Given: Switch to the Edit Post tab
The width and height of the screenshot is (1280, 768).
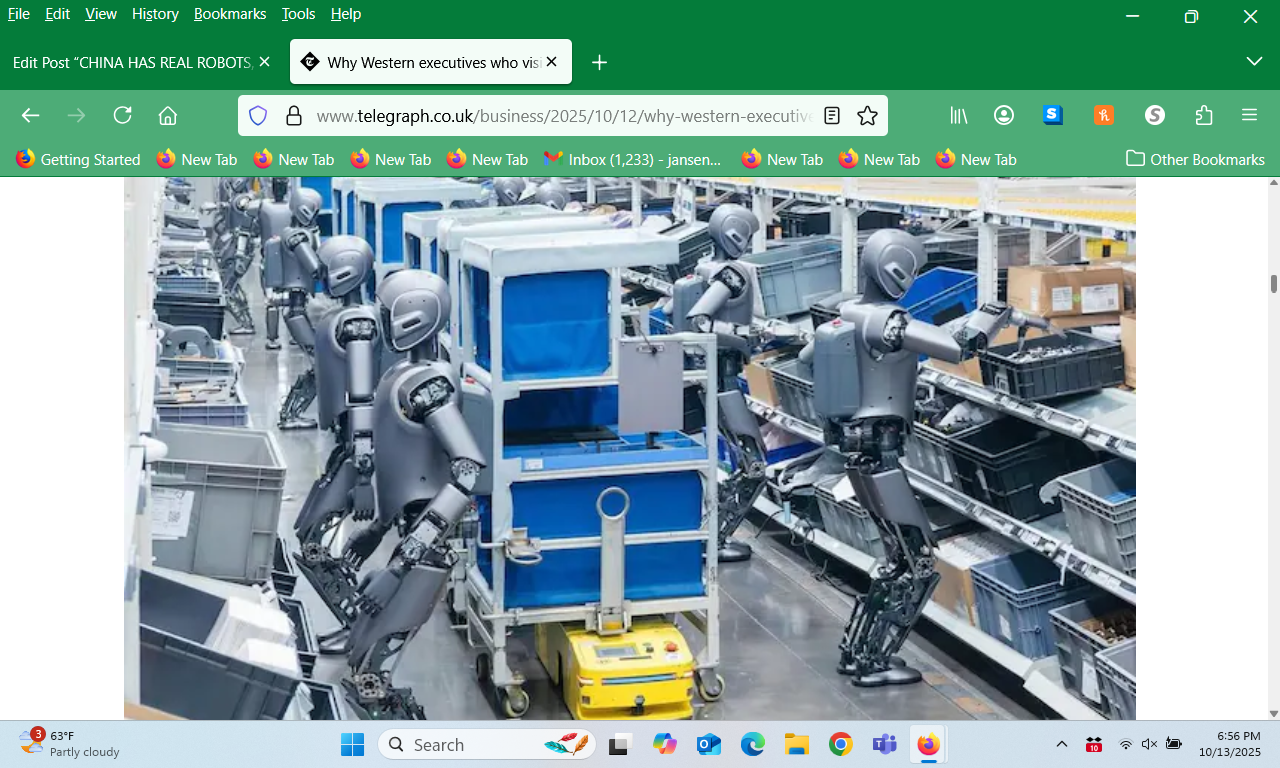Looking at the screenshot, I should click(x=130, y=62).
